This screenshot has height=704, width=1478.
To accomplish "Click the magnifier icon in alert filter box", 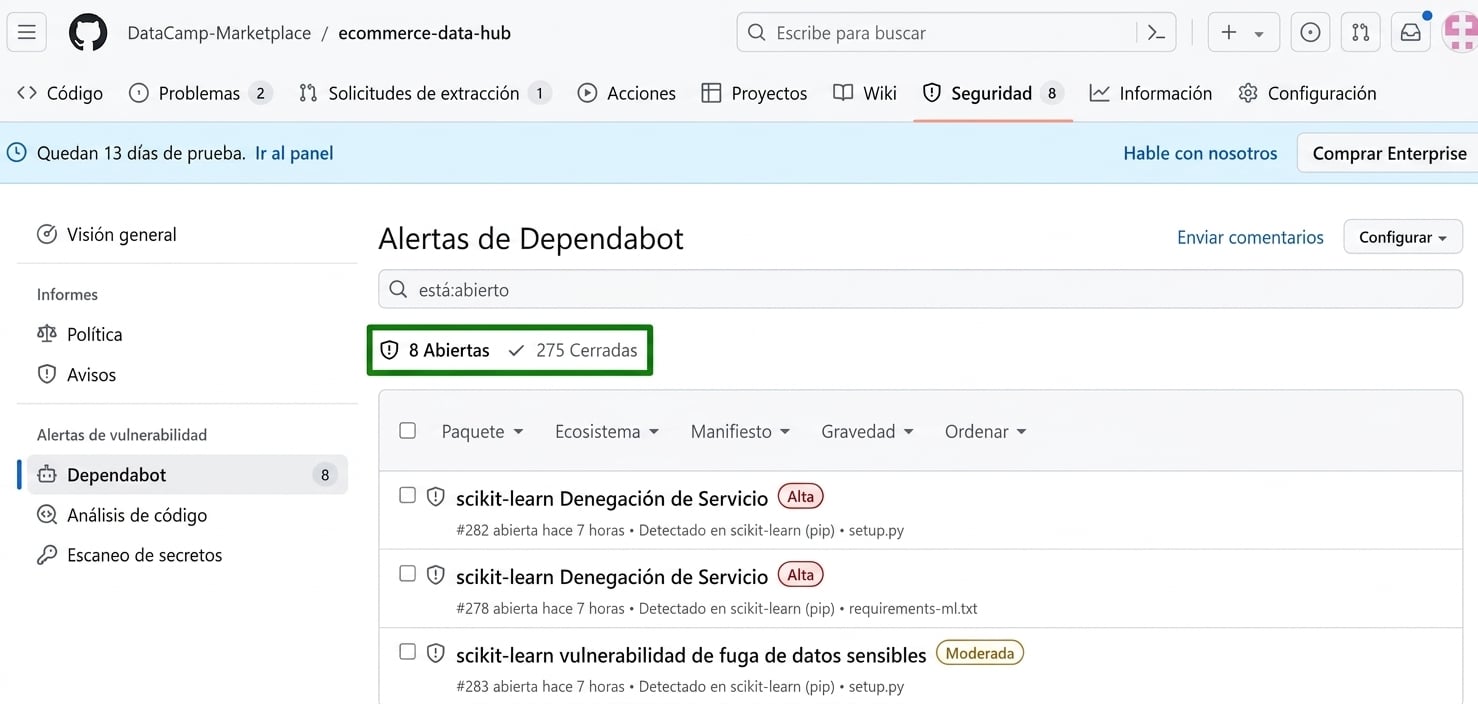I will 398,289.
